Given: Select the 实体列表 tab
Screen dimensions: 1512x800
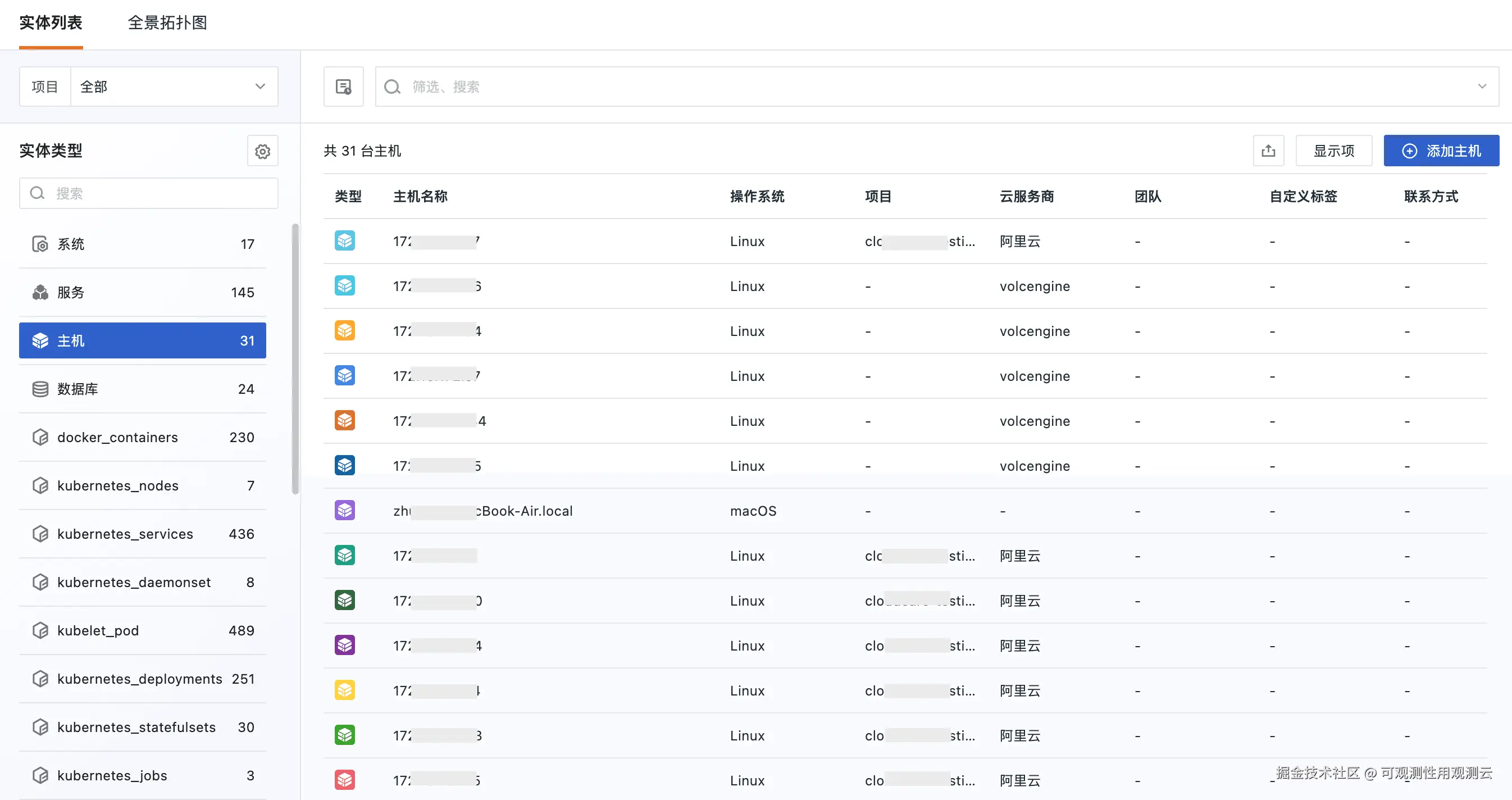Looking at the screenshot, I should [x=51, y=23].
